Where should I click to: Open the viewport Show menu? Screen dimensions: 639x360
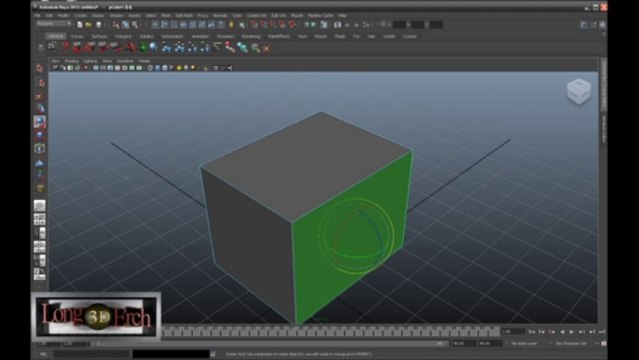coord(107,61)
